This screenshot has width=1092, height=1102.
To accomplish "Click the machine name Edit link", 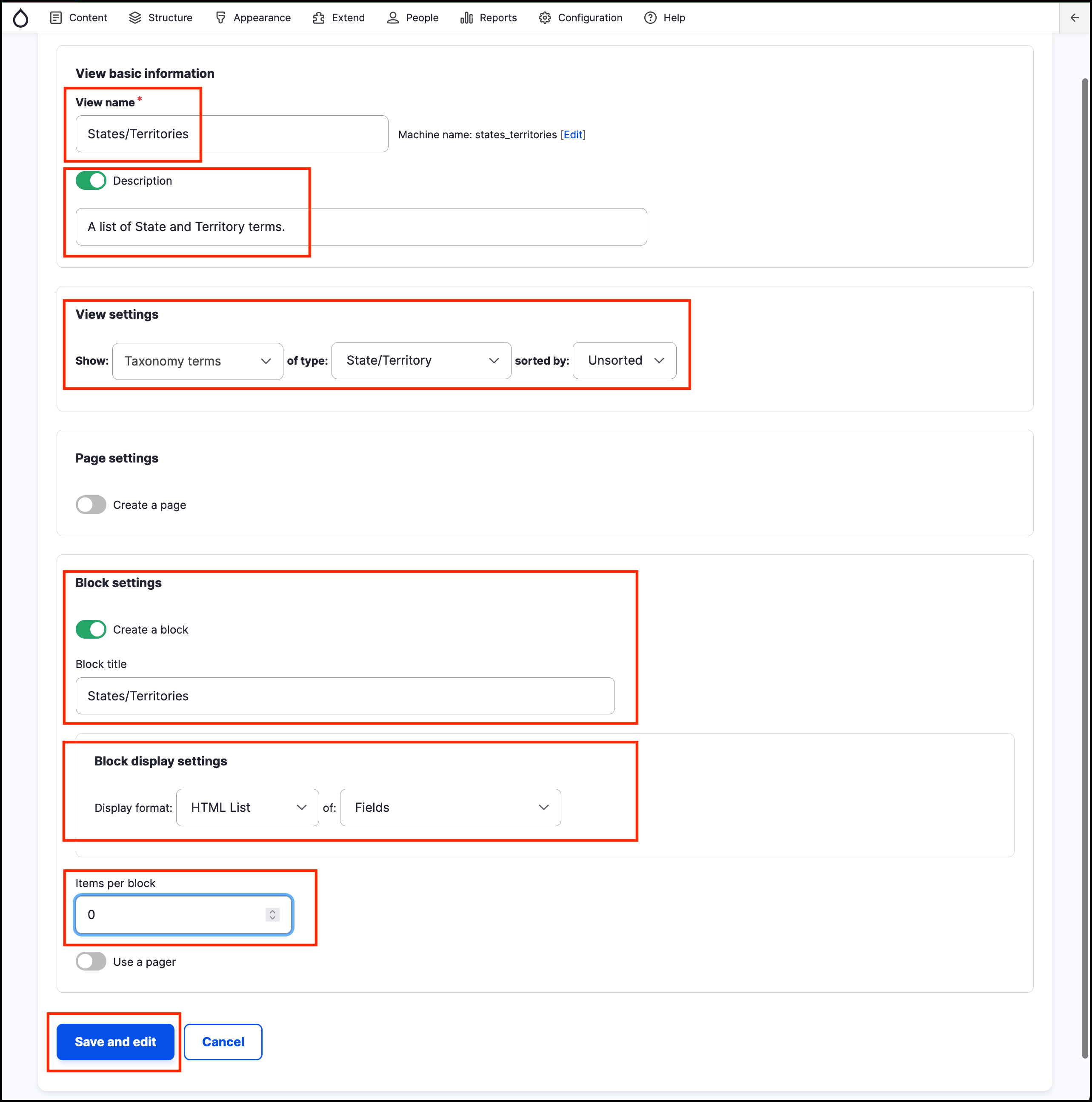I will pyautogui.click(x=573, y=134).
